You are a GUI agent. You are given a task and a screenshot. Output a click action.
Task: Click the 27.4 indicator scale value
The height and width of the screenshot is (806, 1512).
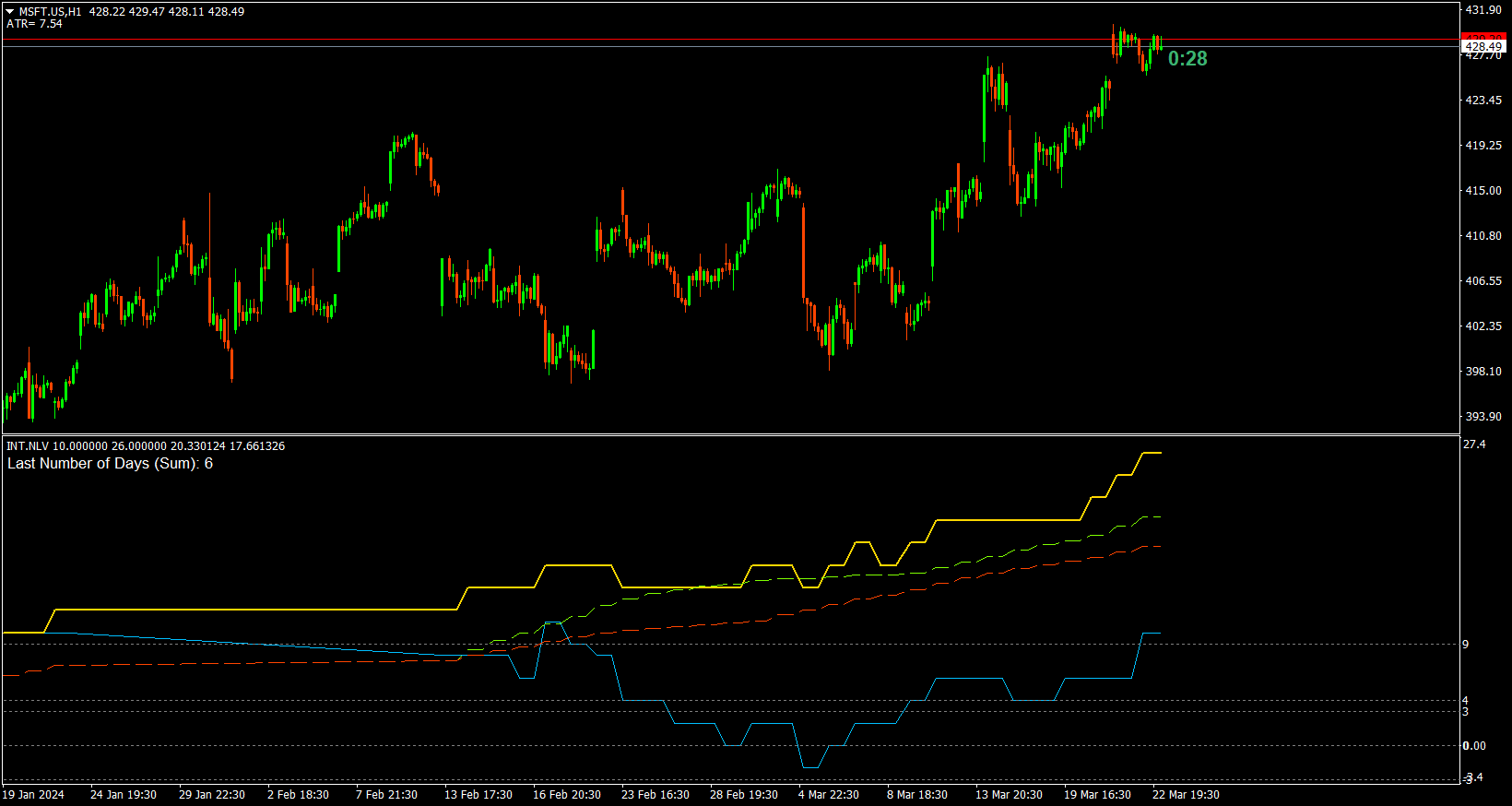point(1474,444)
